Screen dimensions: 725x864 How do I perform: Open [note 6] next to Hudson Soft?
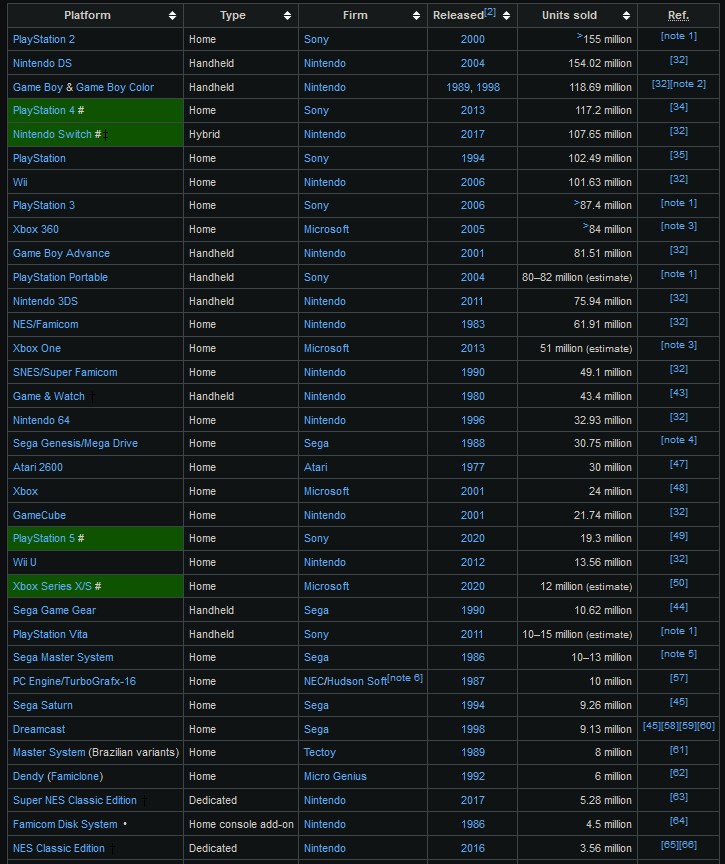tap(405, 678)
